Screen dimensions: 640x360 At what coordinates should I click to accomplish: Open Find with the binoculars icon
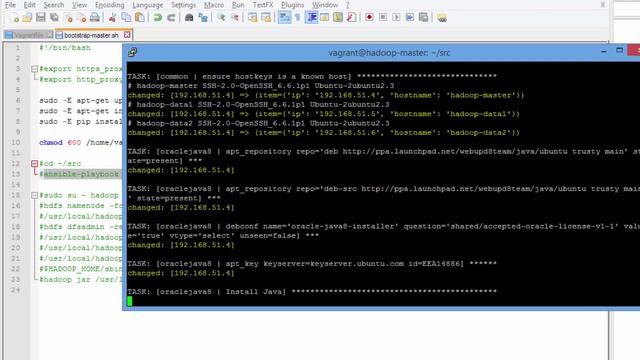tap(189, 18)
